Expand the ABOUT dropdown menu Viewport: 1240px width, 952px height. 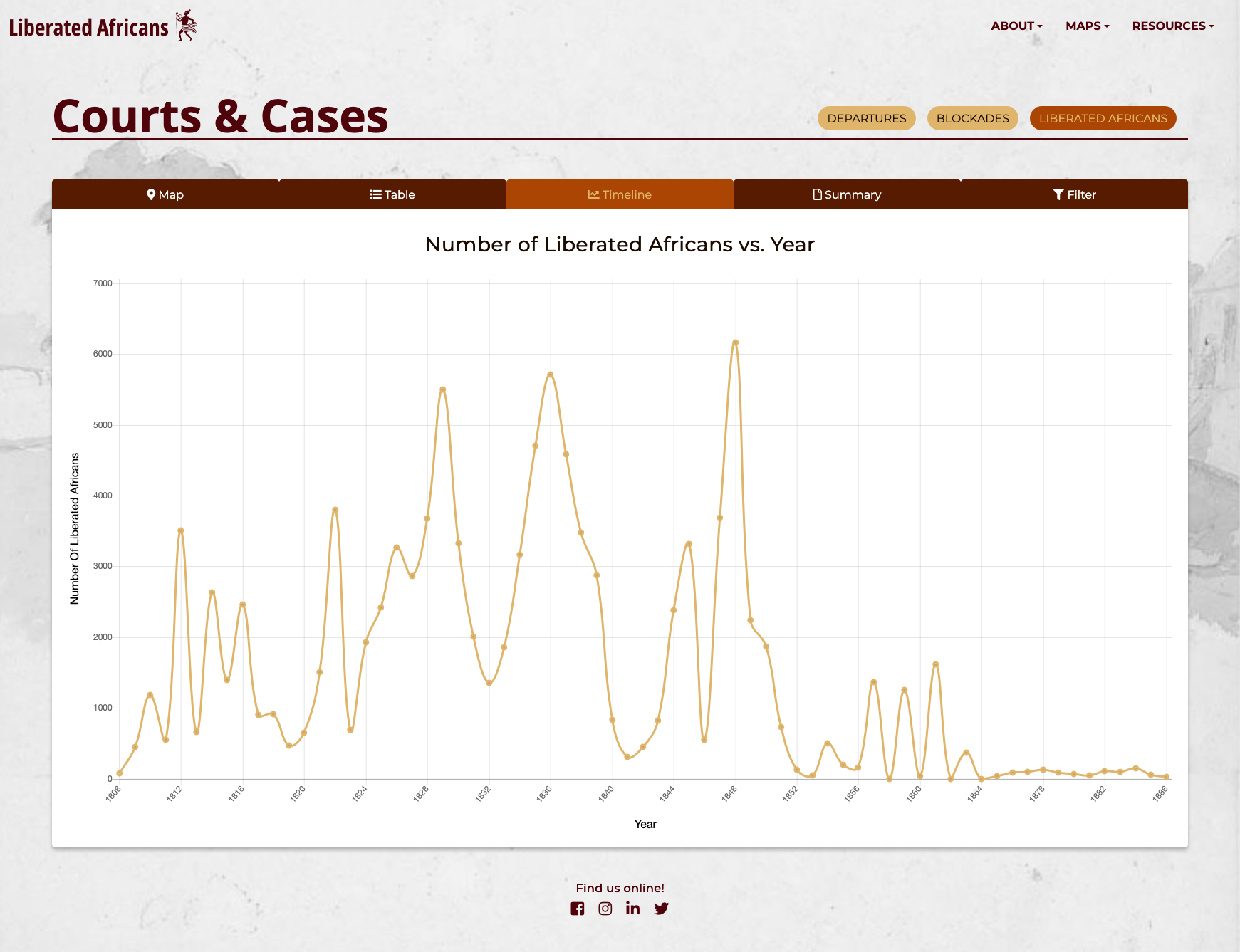1016,26
